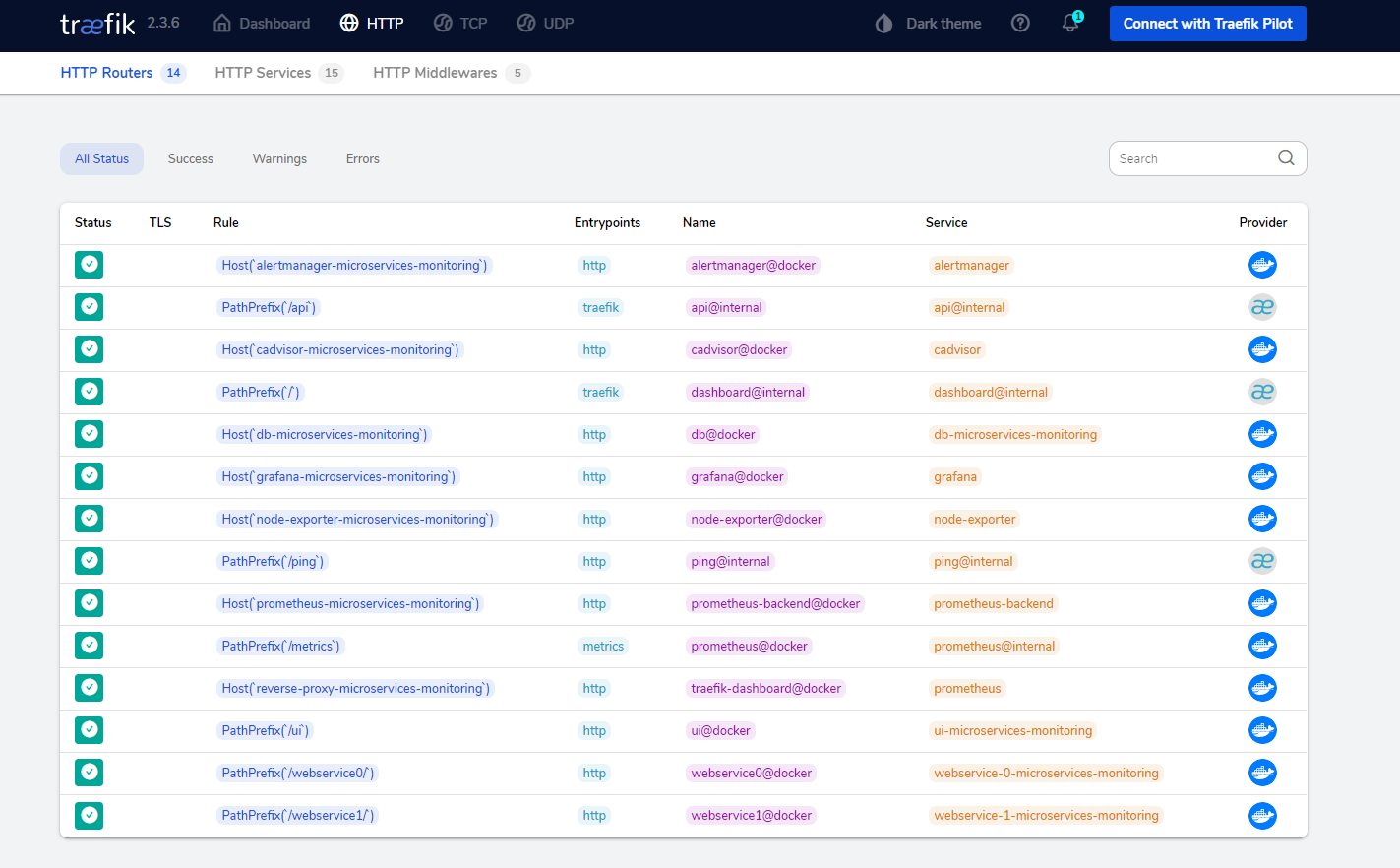Viewport: 1400px width, 868px height.
Task: Click the name traefik-dashboard@docker
Action: (765, 688)
